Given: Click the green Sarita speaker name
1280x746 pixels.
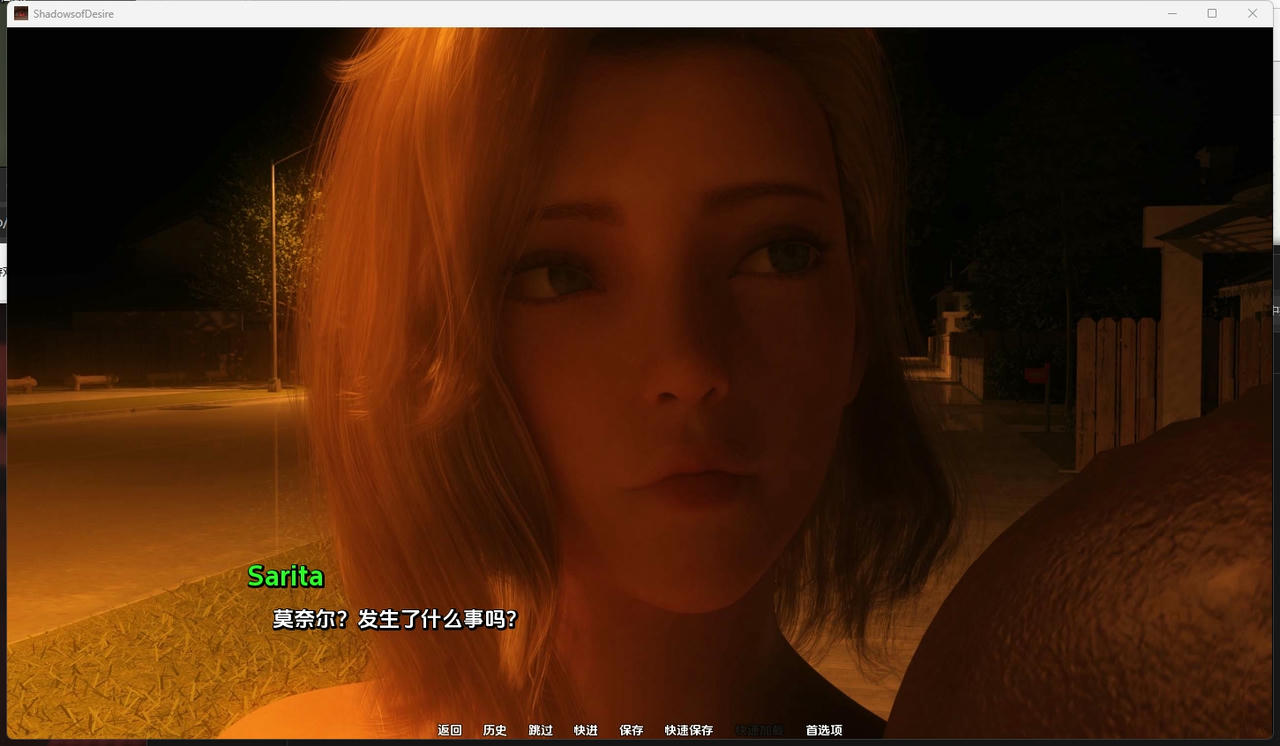Looking at the screenshot, I should 286,576.
